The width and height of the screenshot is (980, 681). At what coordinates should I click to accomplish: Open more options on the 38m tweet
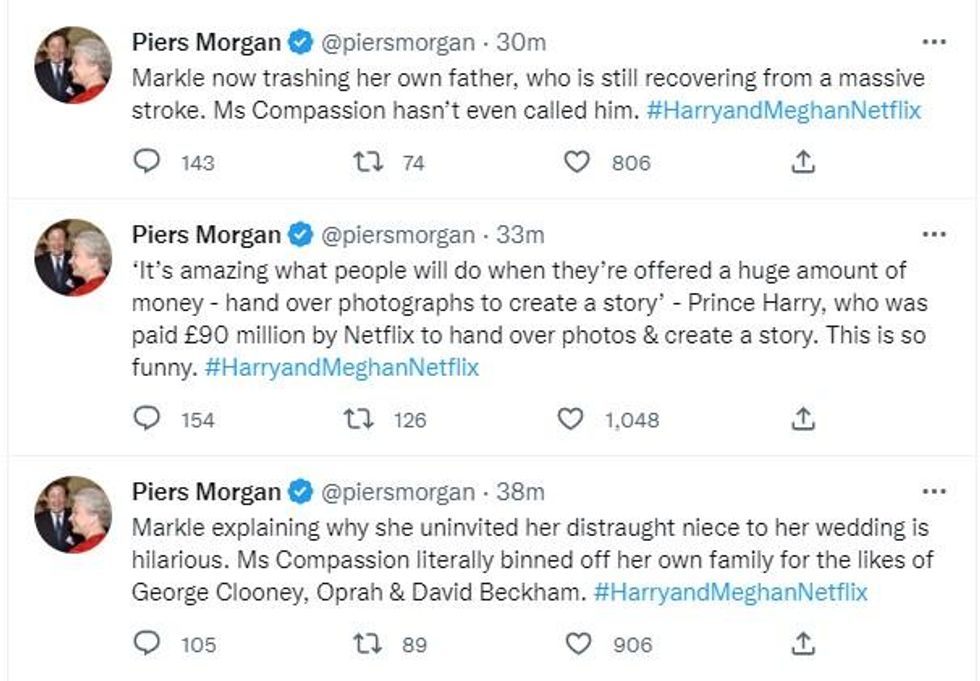(932, 492)
